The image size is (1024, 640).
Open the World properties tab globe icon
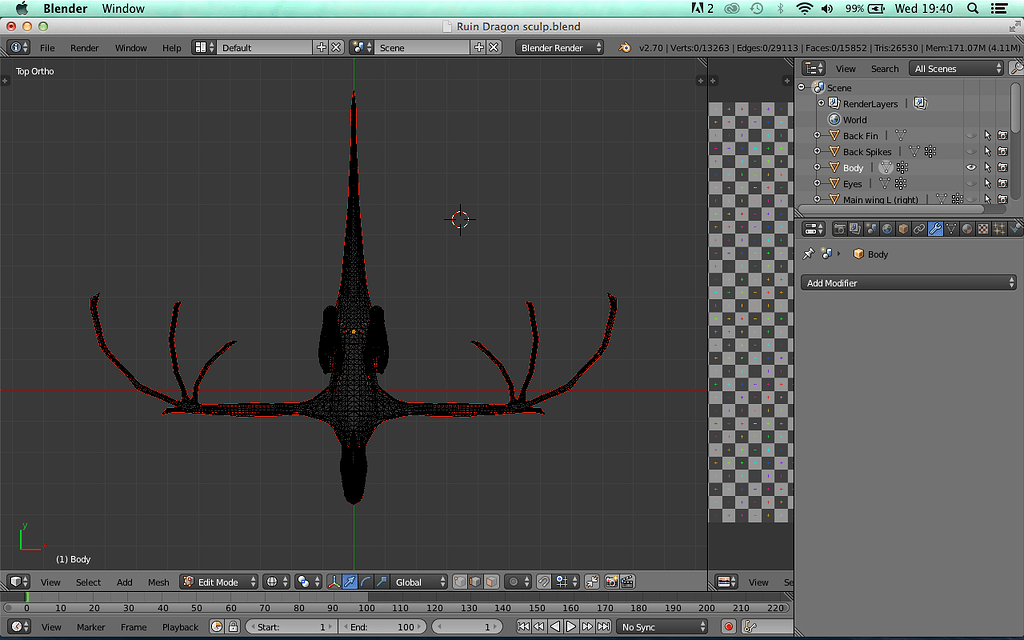887,229
